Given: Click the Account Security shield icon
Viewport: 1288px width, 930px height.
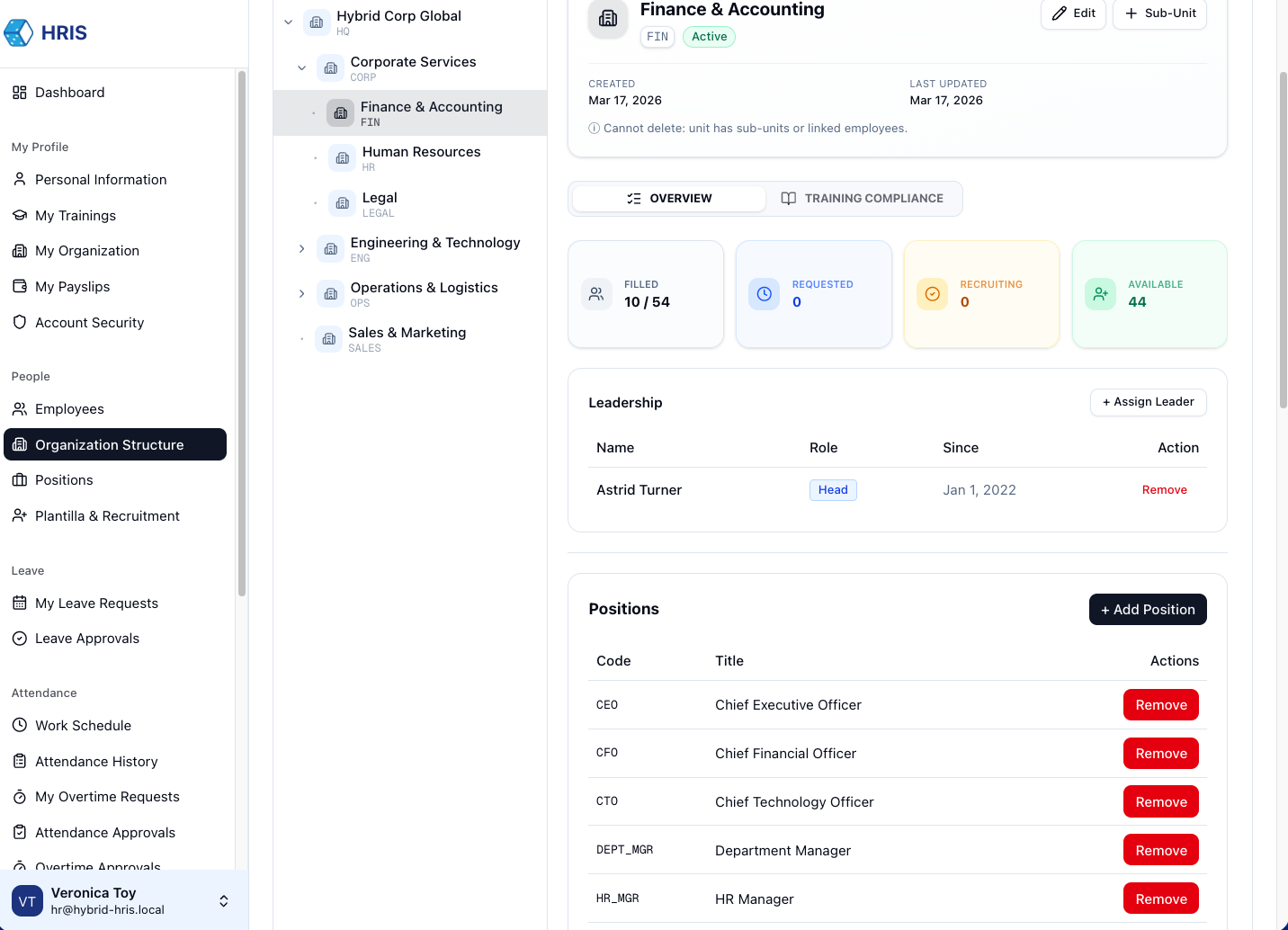Looking at the screenshot, I should tap(20, 322).
